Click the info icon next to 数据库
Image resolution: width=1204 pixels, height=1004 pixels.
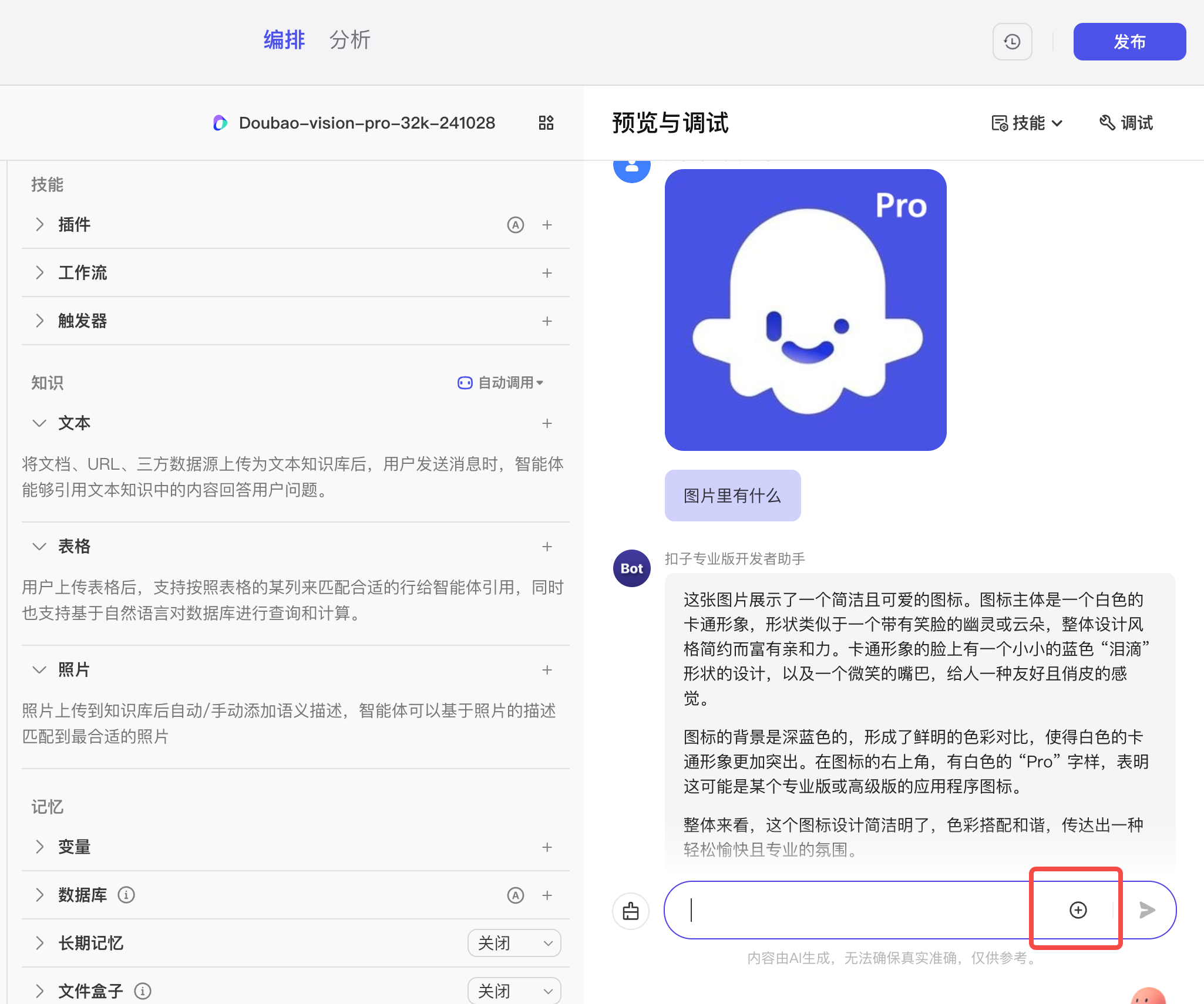[126, 895]
